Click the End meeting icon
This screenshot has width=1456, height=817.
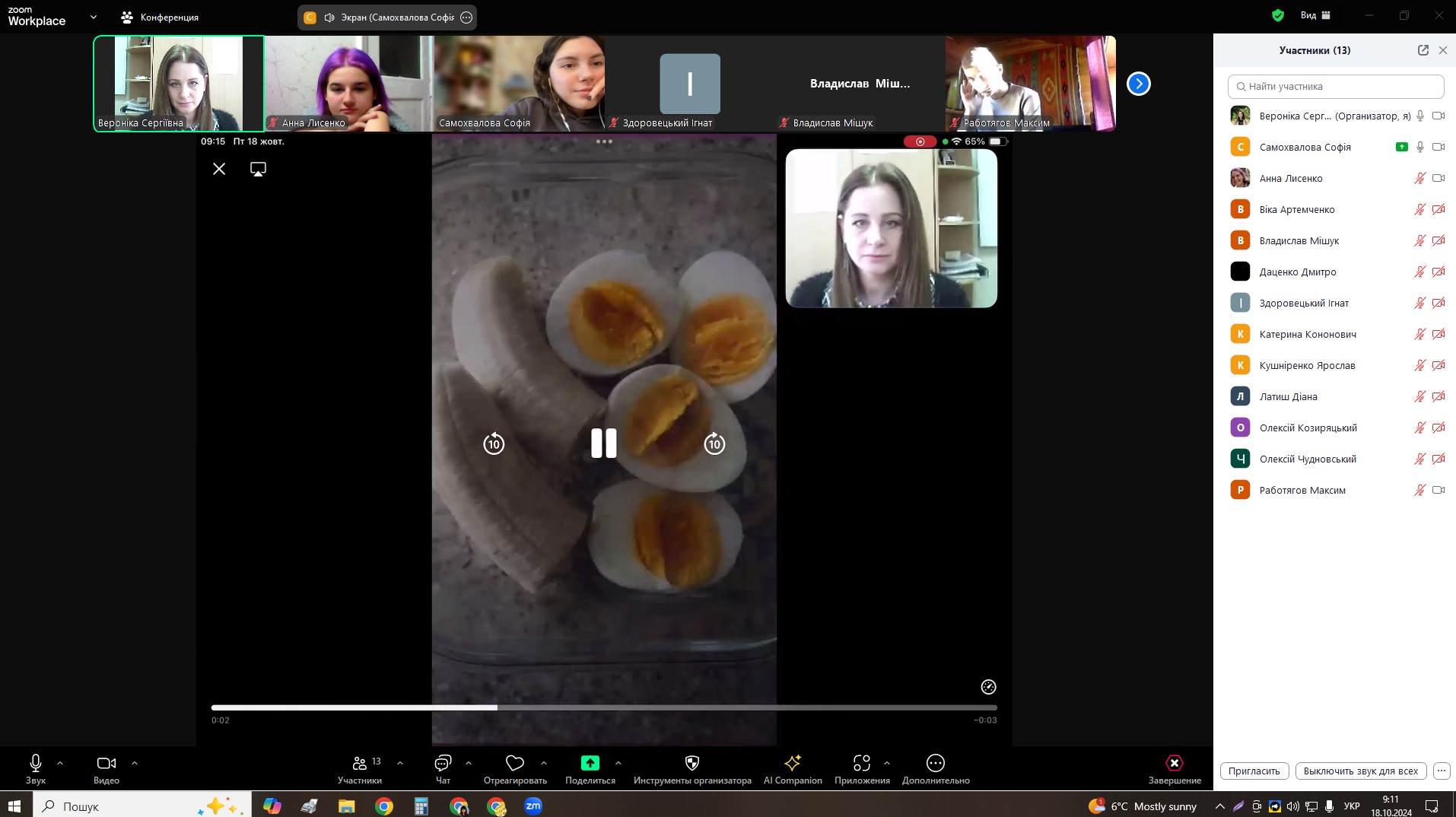[x=1174, y=763]
